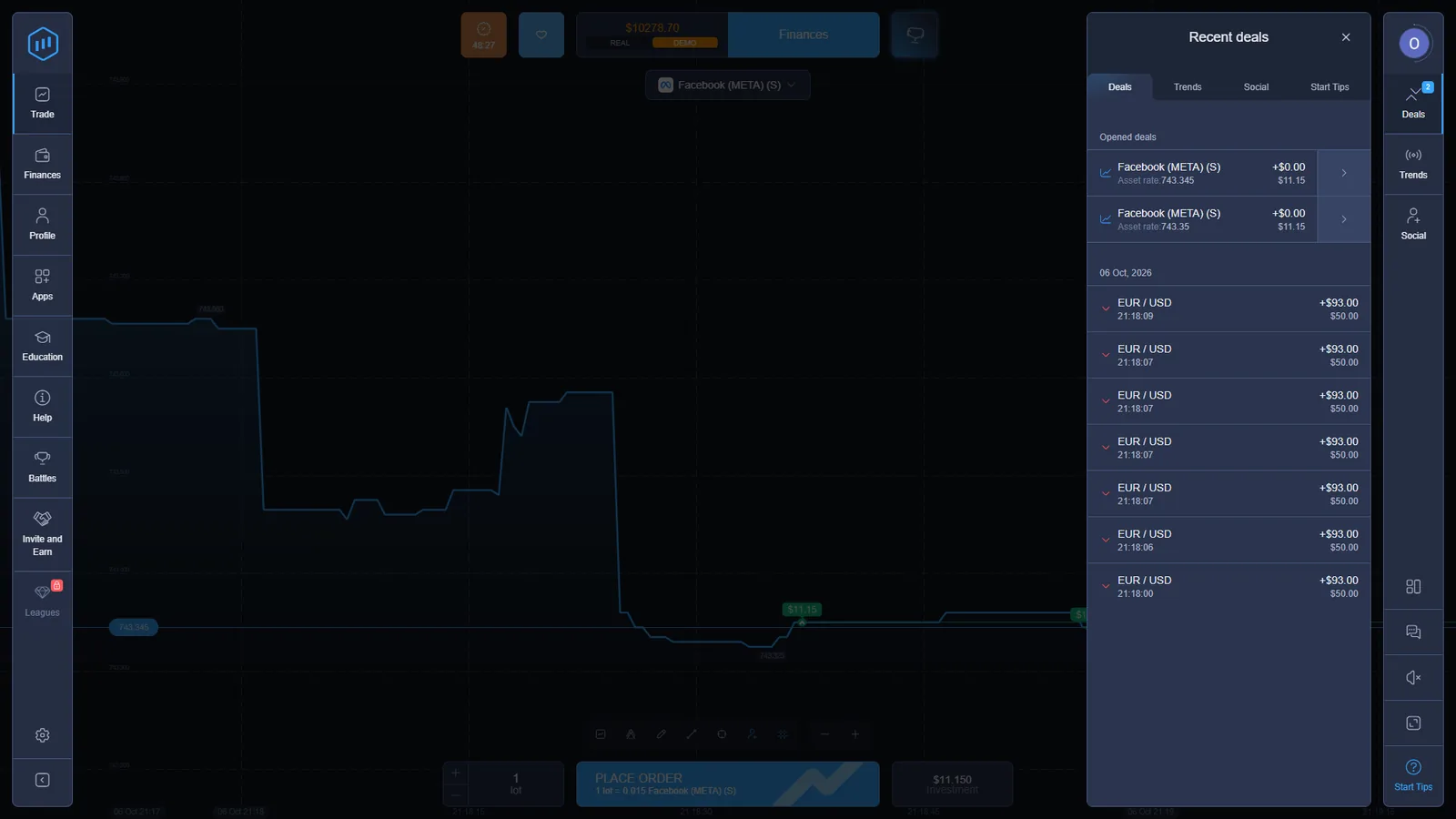This screenshot has width=1456, height=819.
Task: Open the user avatar menu
Action: tap(1413, 43)
